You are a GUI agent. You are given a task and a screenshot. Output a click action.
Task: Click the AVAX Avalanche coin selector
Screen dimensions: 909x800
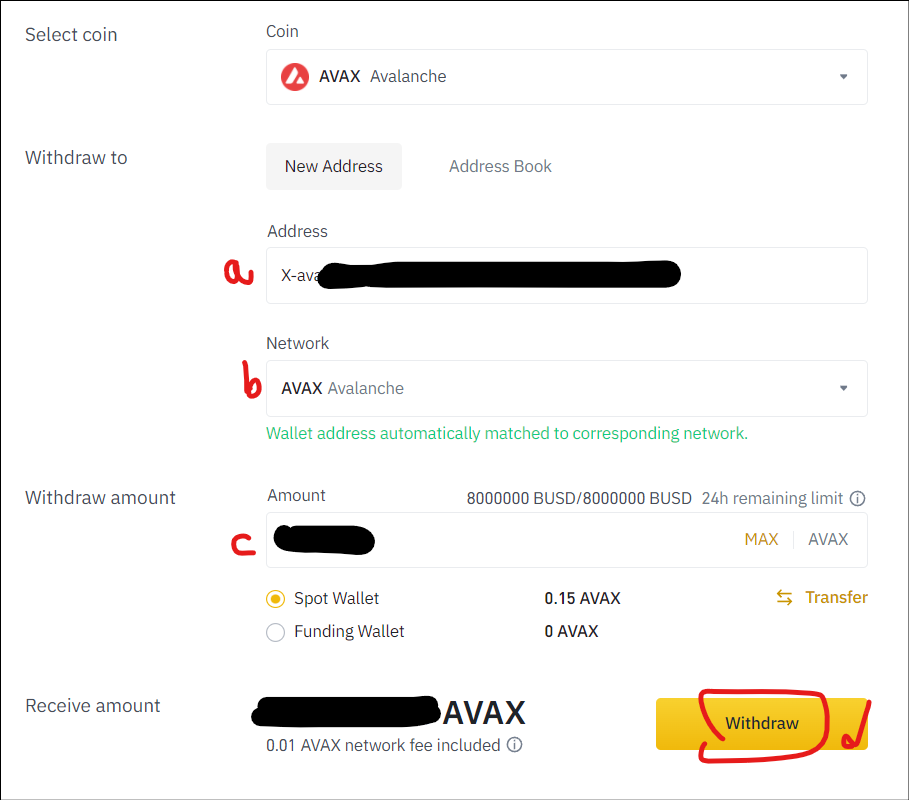[x=566, y=77]
